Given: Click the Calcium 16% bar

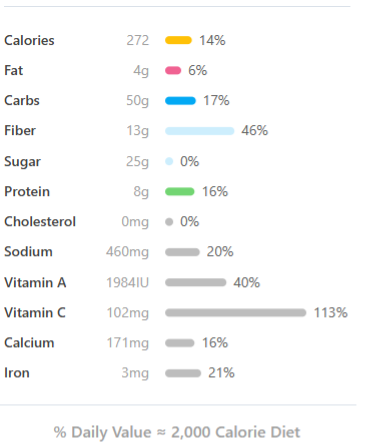Looking at the screenshot, I should pyautogui.click(x=180, y=343).
